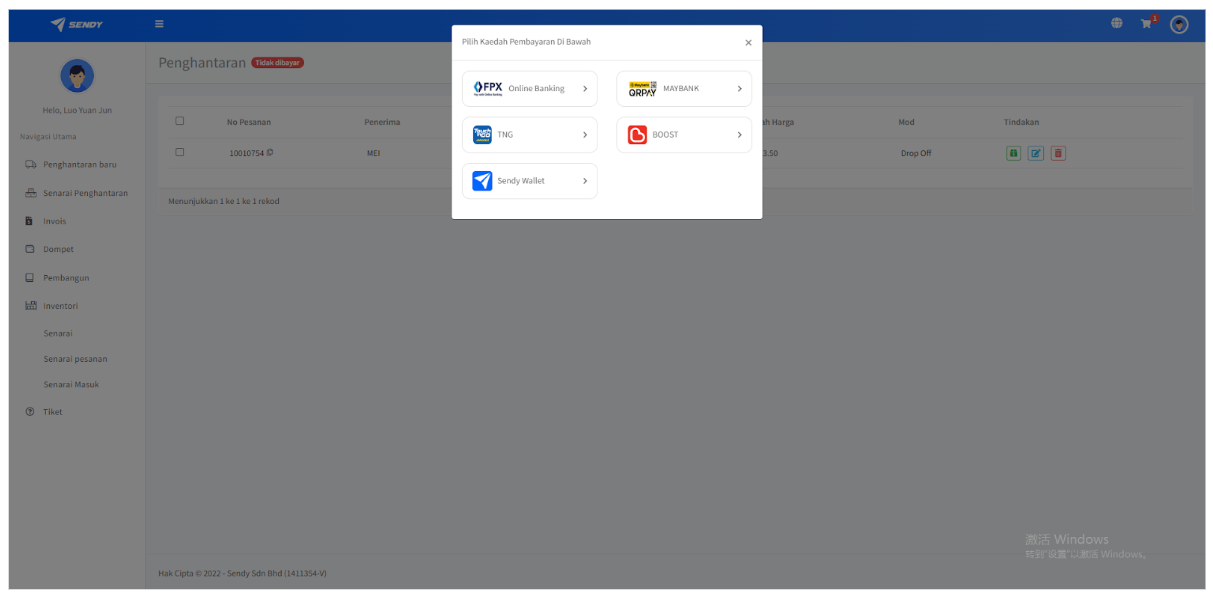
Task: Open the shopping cart icon
Action: coord(1147,24)
